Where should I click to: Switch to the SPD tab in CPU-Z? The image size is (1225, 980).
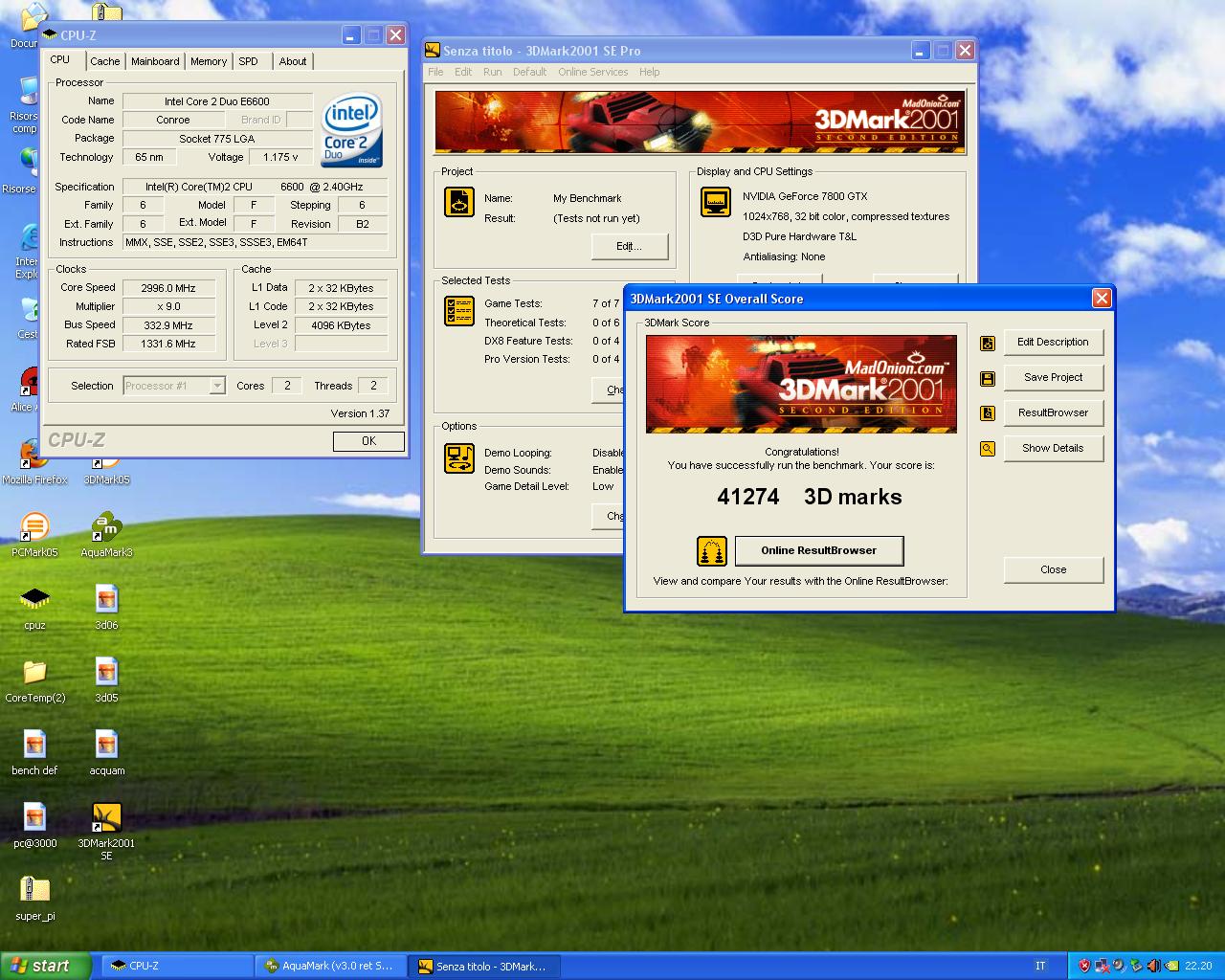249,61
